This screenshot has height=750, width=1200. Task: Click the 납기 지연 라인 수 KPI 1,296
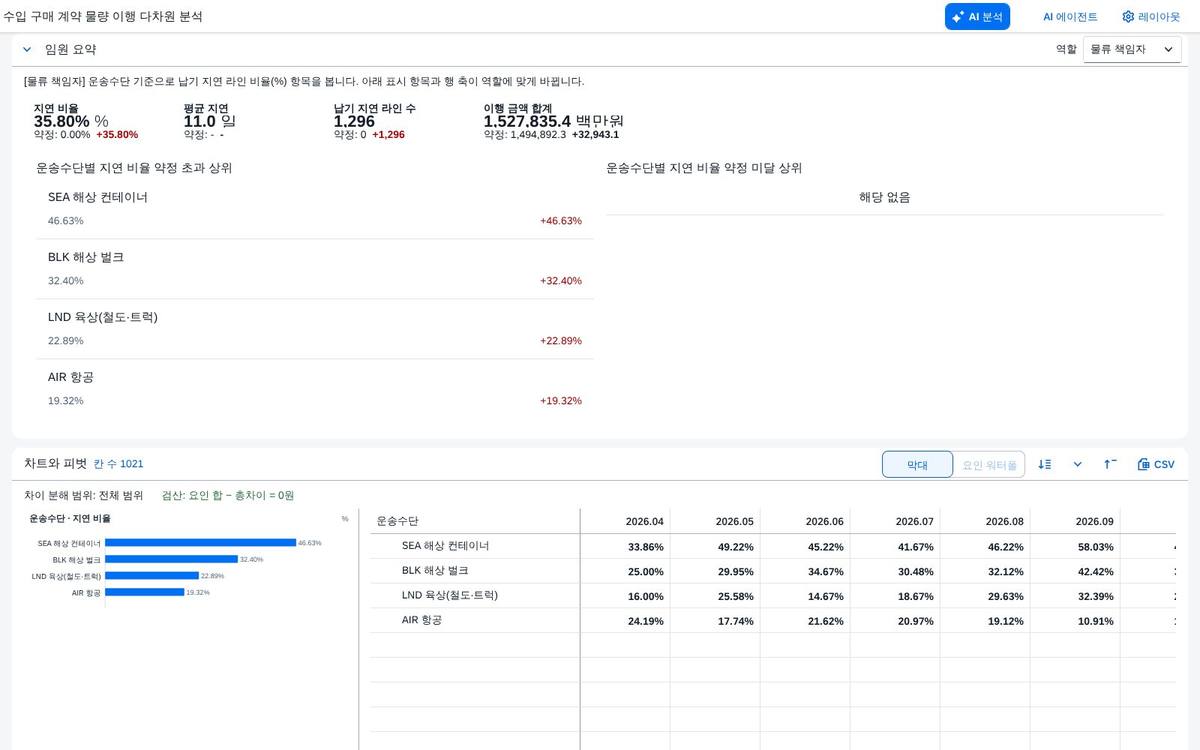point(354,121)
